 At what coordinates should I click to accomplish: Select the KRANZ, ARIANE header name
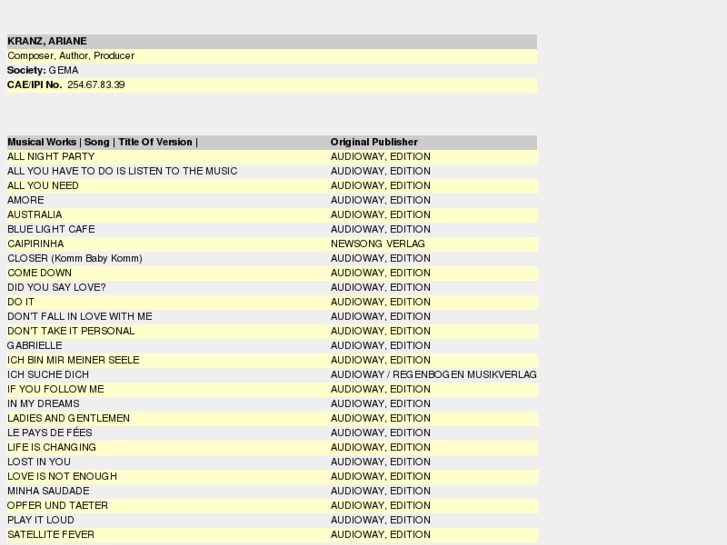[x=47, y=41]
